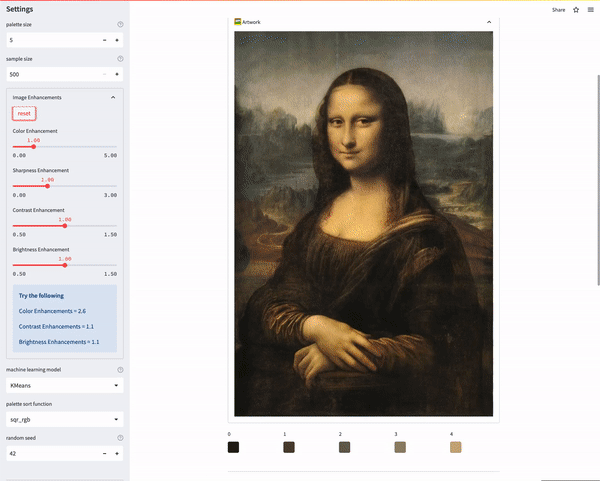Viewport: 600px width, 481px height.
Task: Open the hamburger main menu
Action: click(591, 10)
